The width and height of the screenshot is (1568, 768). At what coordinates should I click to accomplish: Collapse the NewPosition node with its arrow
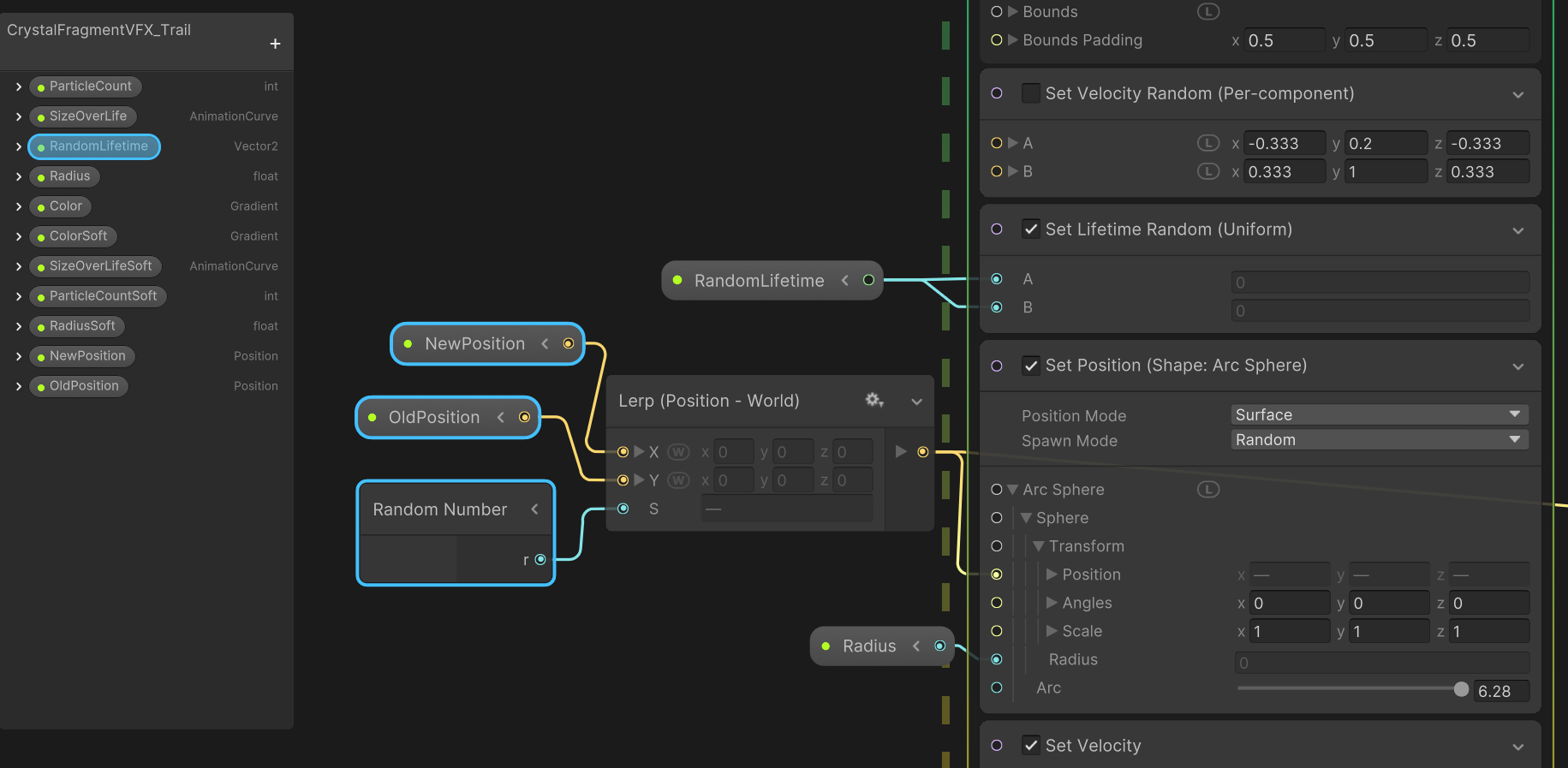click(545, 343)
